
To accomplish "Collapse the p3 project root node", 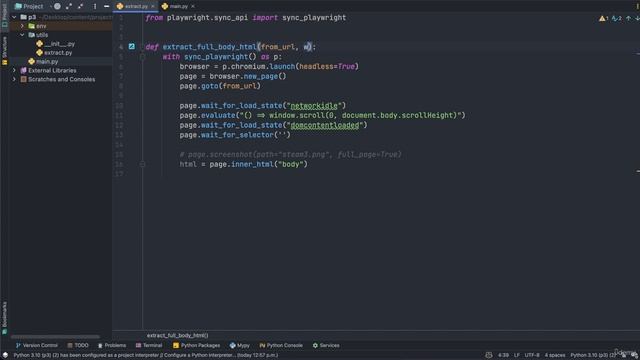I will point(14,17).
